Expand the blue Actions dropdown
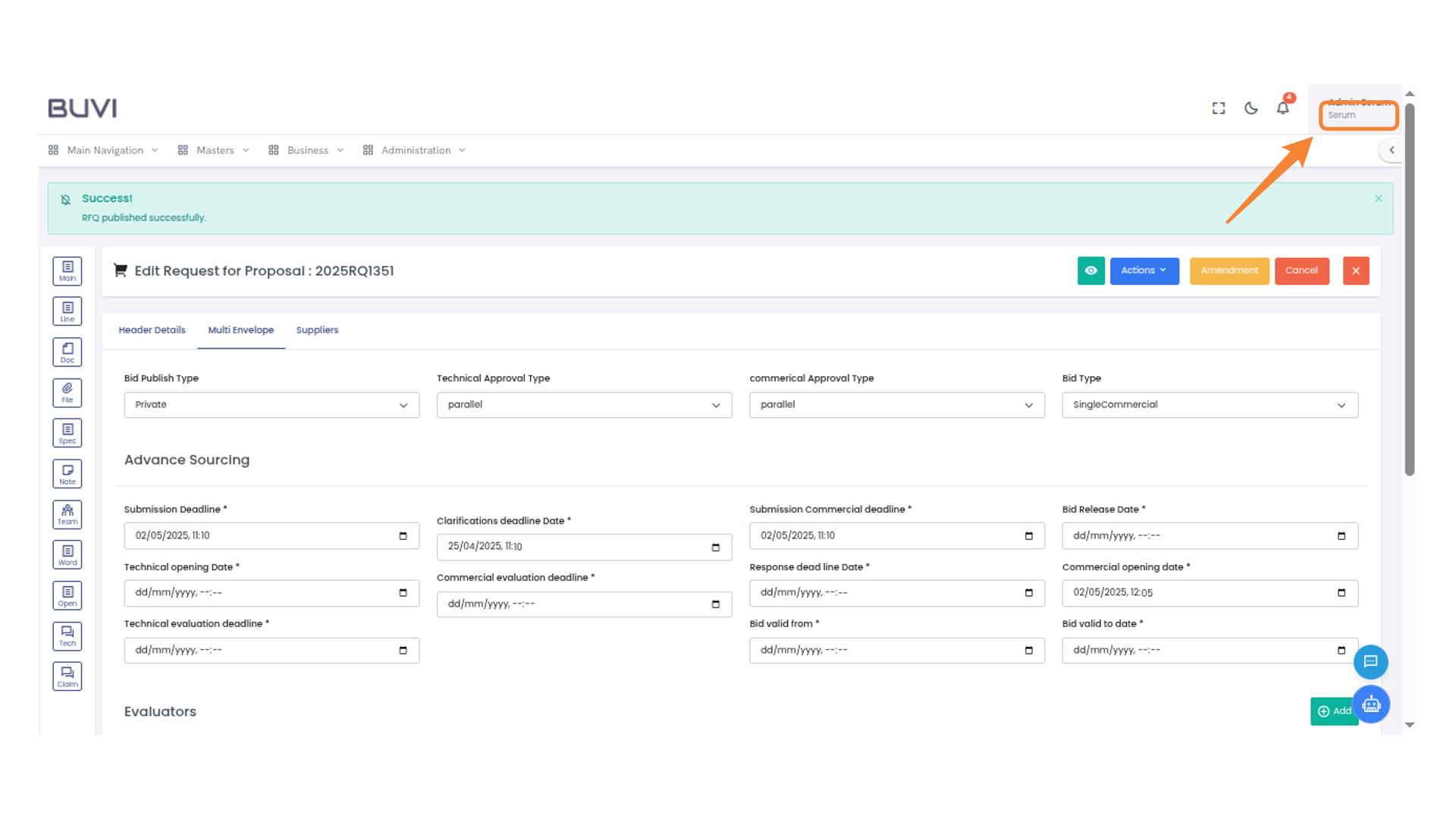The height and width of the screenshot is (819, 1456). [x=1144, y=271]
